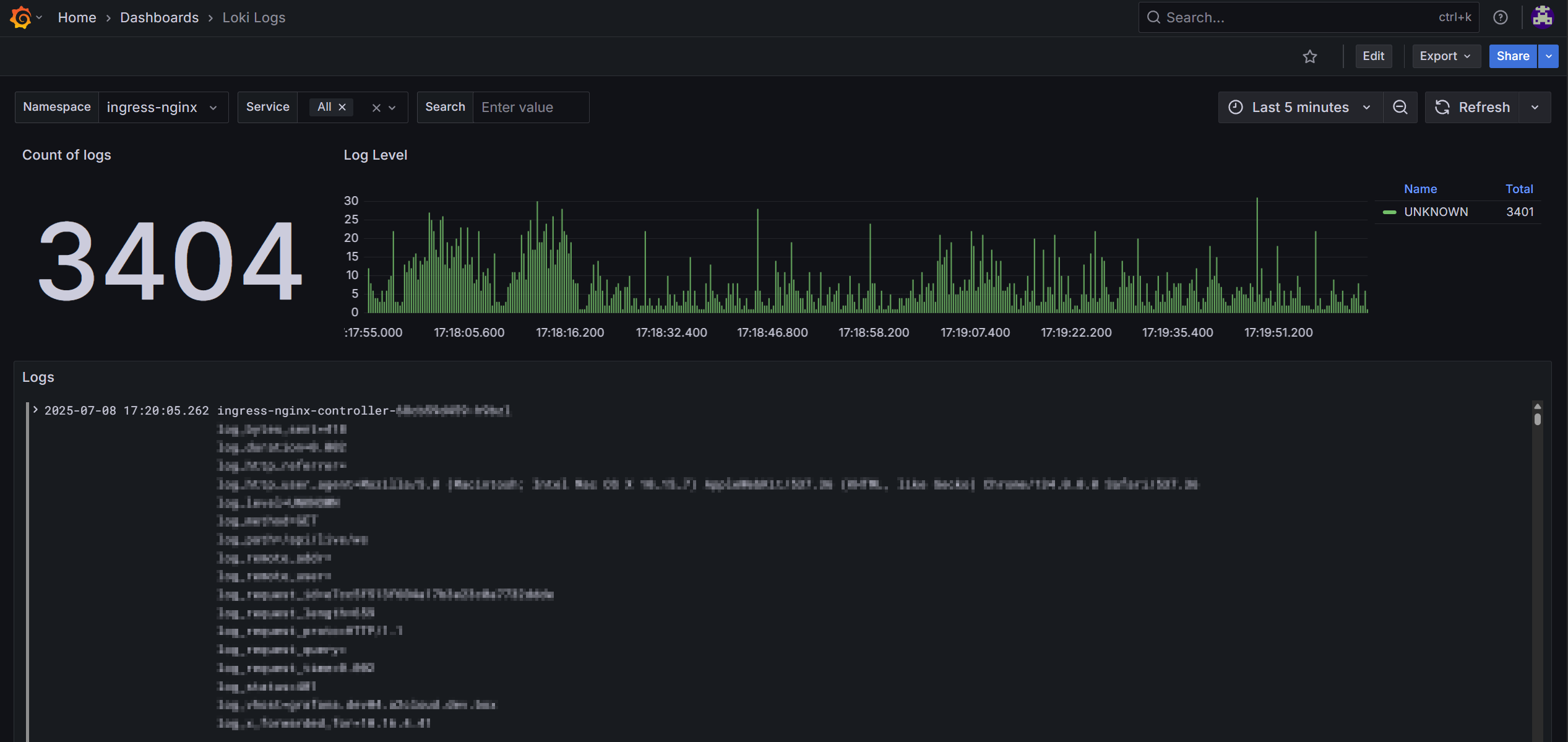Sort legend by Total column

(x=1519, y=189)
